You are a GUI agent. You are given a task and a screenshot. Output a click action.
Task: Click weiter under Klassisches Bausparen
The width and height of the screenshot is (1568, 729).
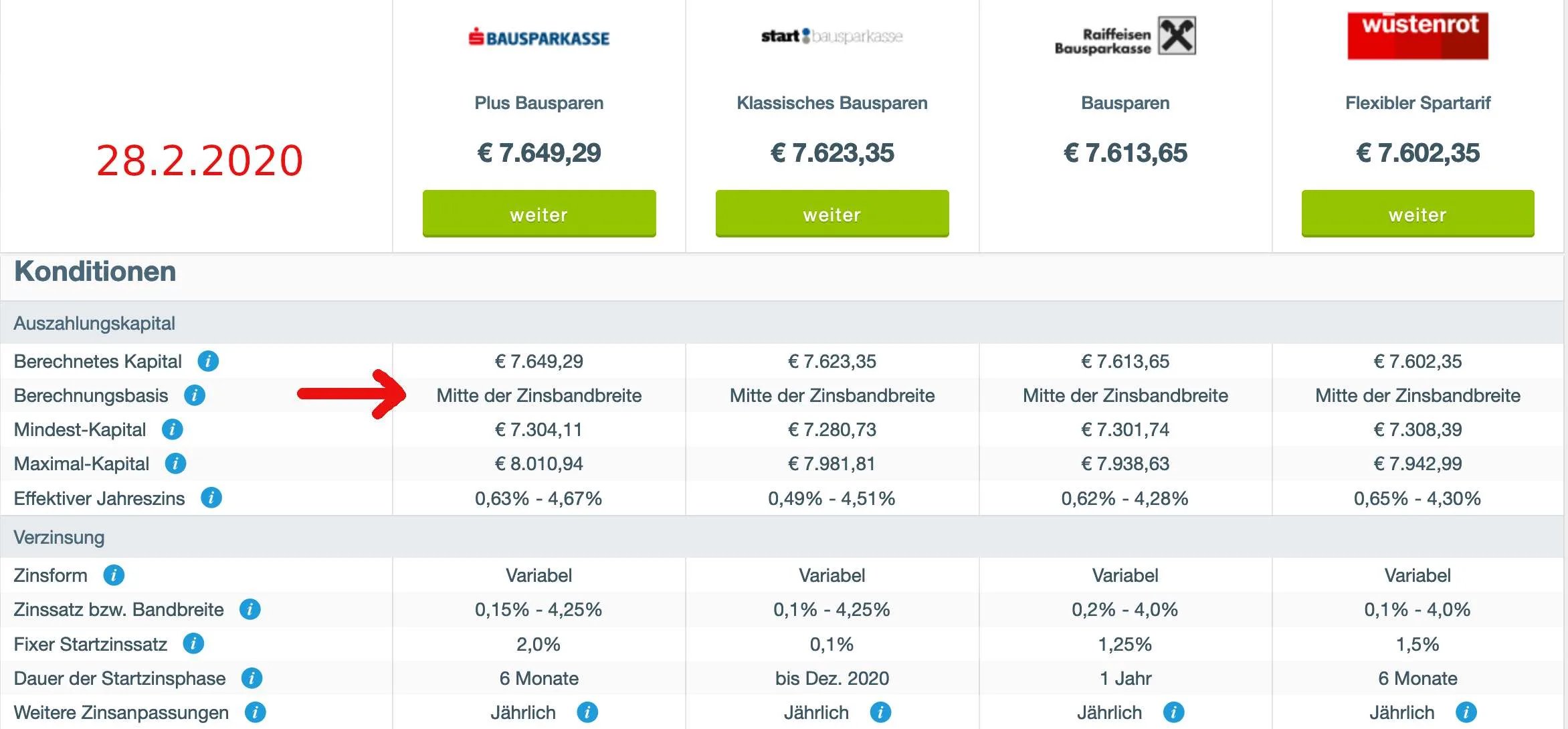click(x=832, y=213)
